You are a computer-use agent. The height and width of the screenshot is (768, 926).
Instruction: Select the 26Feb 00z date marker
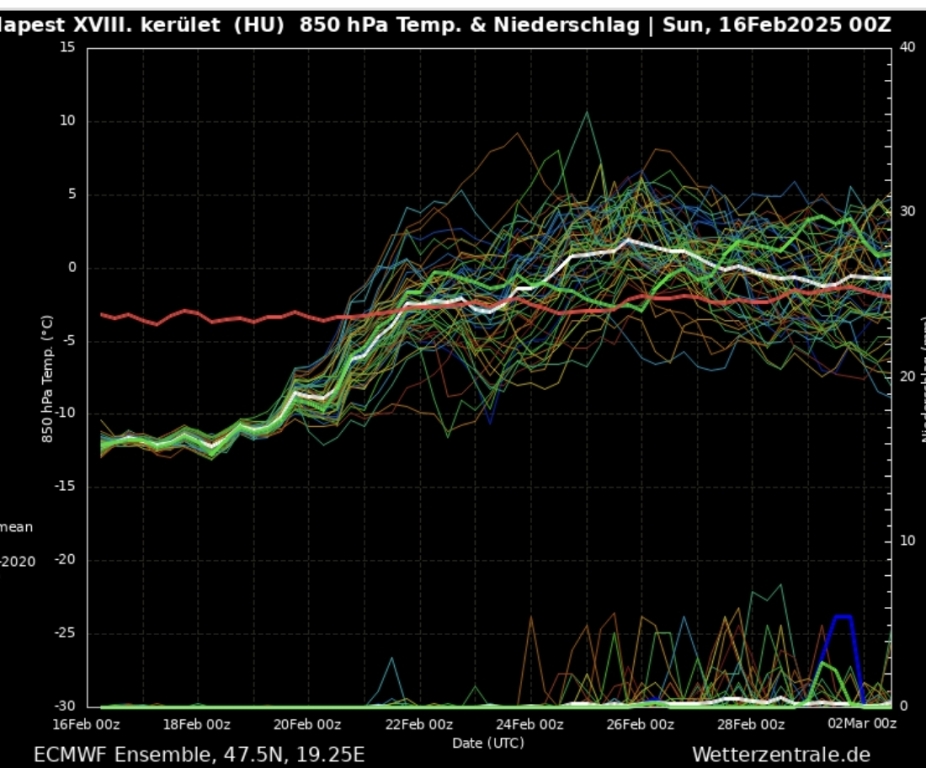coord(640,724)
